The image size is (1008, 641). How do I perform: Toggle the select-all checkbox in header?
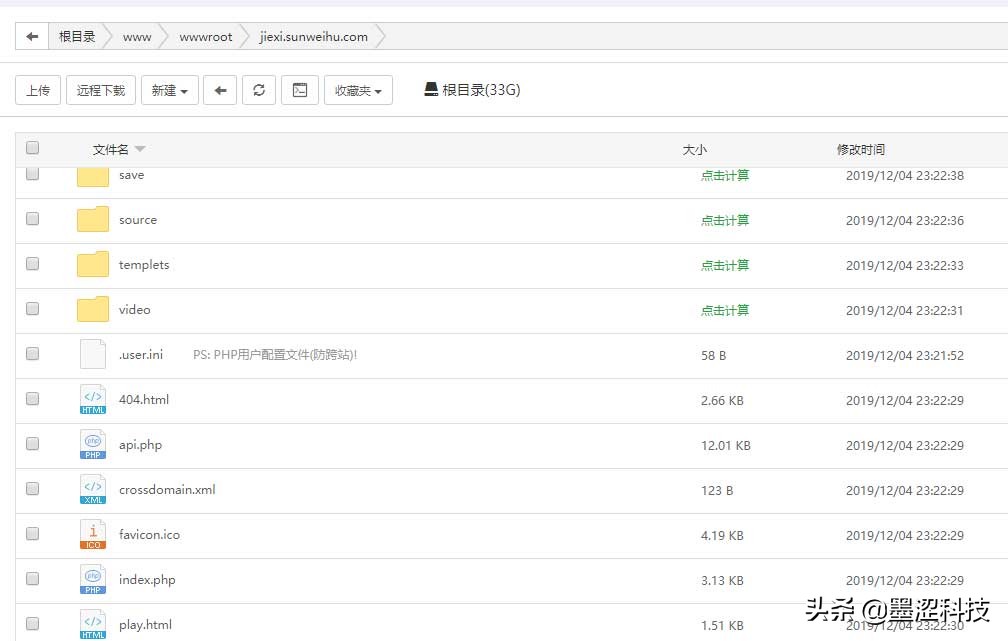coord(32,148)
